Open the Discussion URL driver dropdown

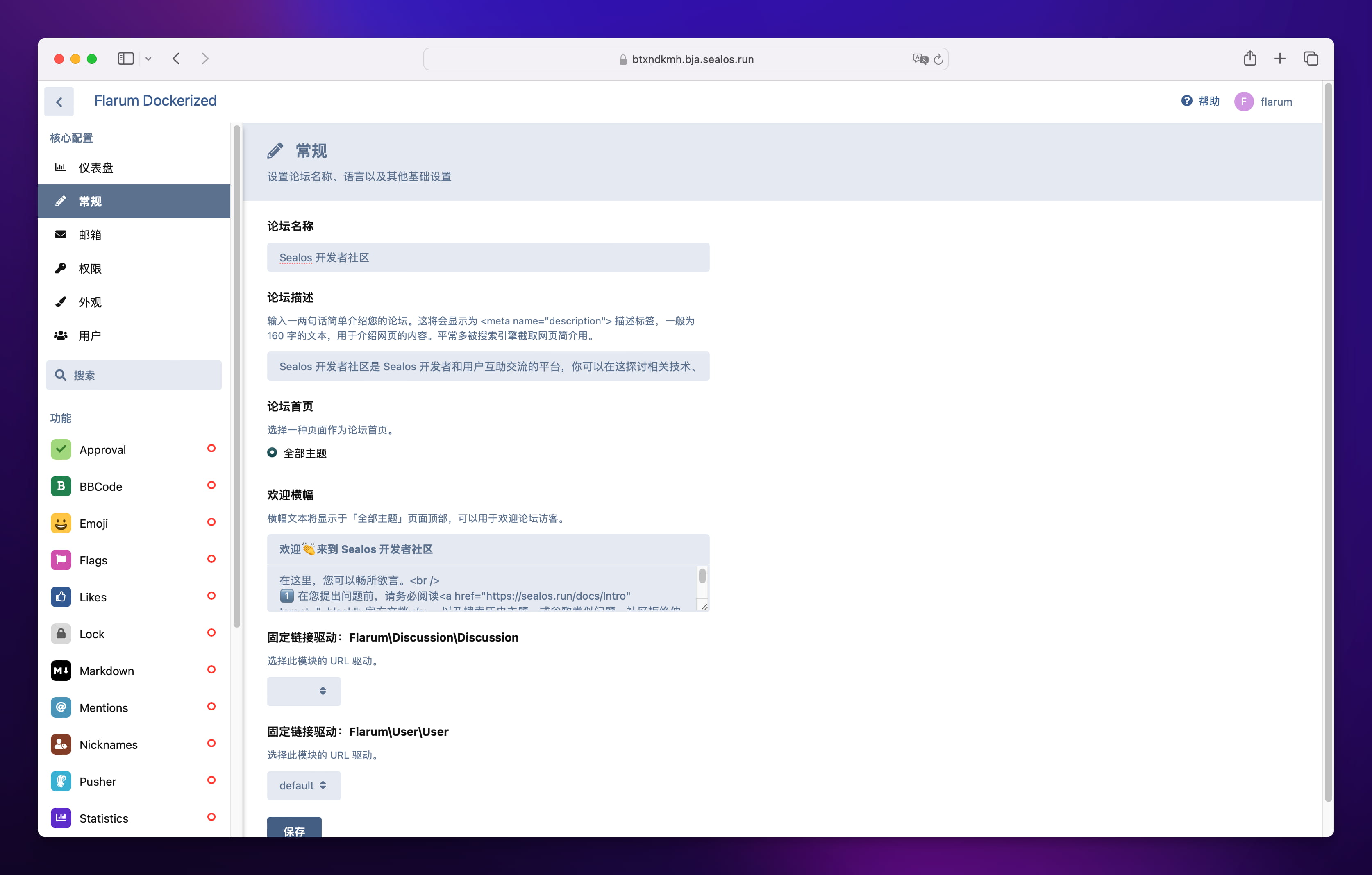pyautogui.click(x=304, y=691)
